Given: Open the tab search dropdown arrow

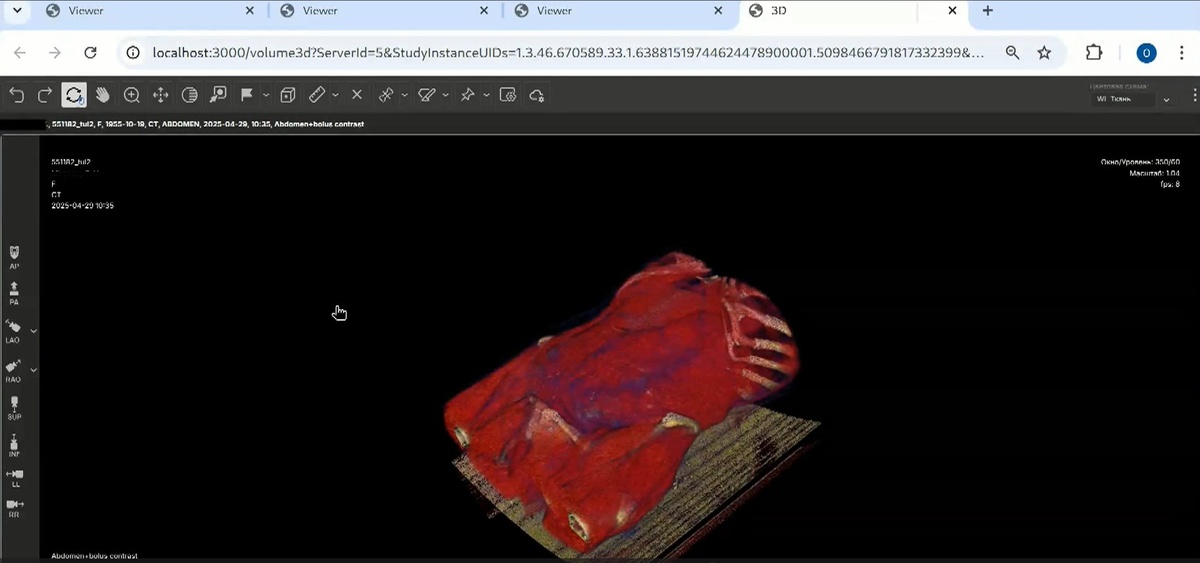Looking at the screenshot, I should [19, 10].
